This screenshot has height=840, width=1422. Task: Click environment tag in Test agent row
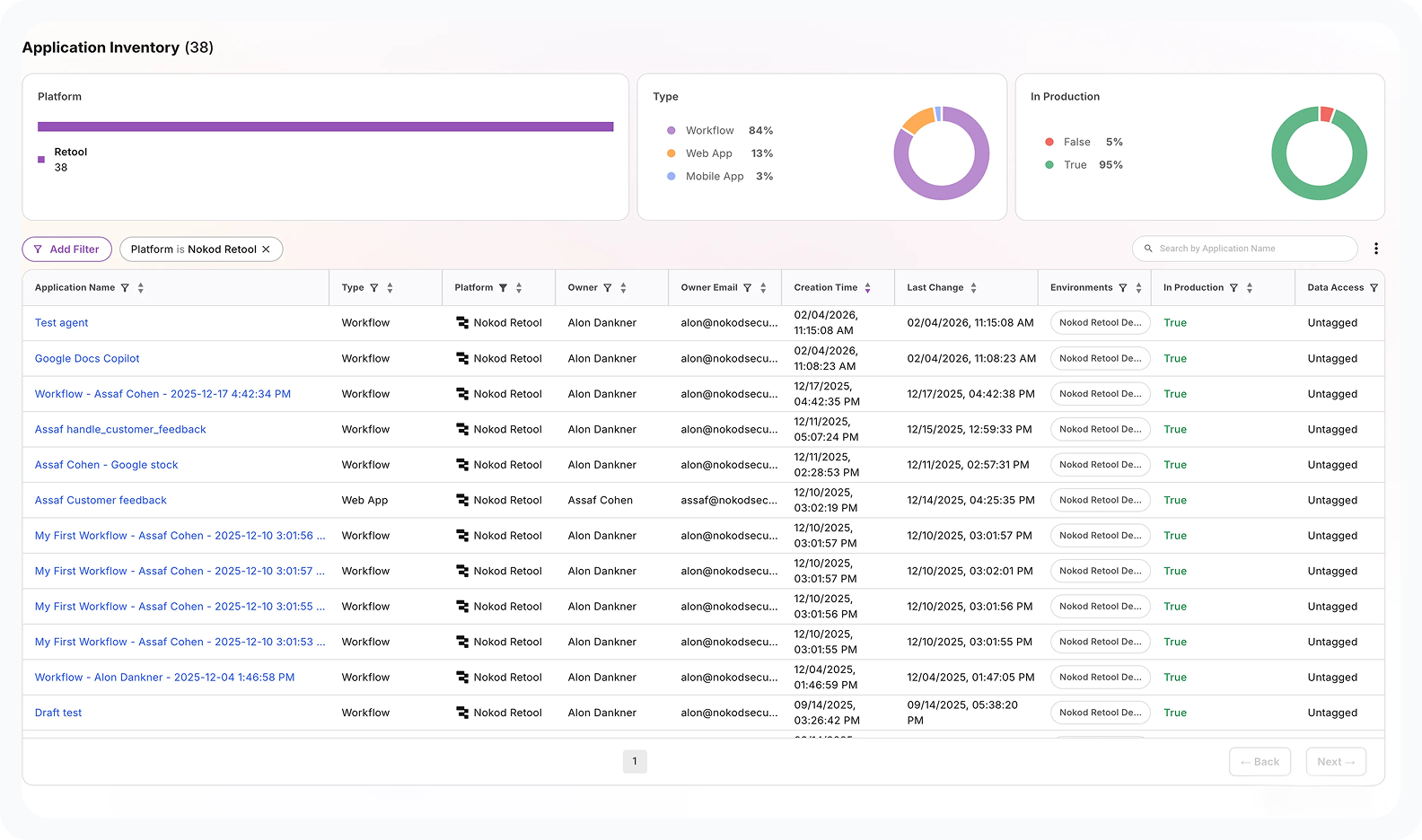pyautogui.click(x=1101, y=323)
